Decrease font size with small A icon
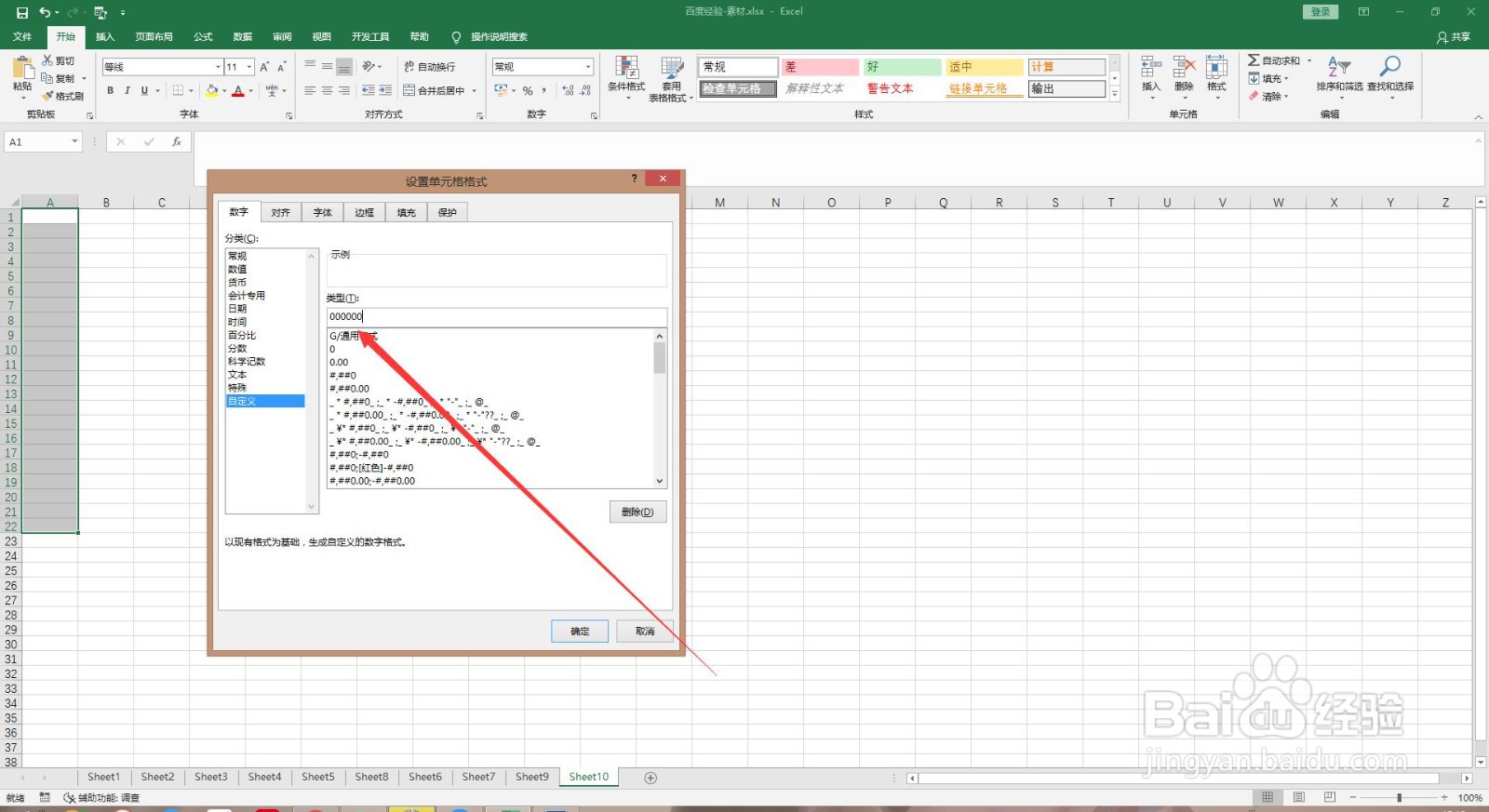The image size is (1489, 812). [x=281, y=67]
